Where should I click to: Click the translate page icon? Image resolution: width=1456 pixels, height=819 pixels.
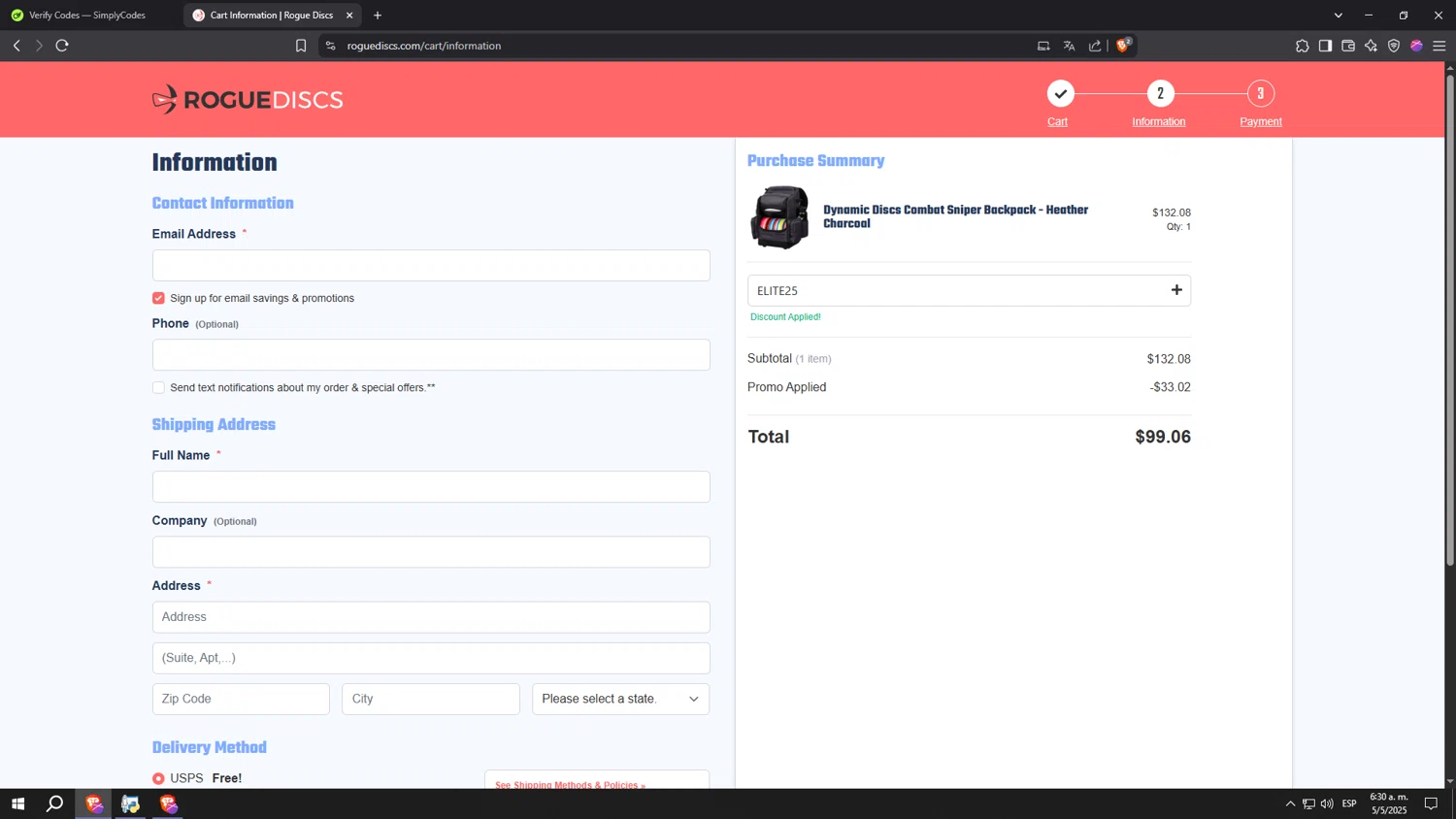1069,46
